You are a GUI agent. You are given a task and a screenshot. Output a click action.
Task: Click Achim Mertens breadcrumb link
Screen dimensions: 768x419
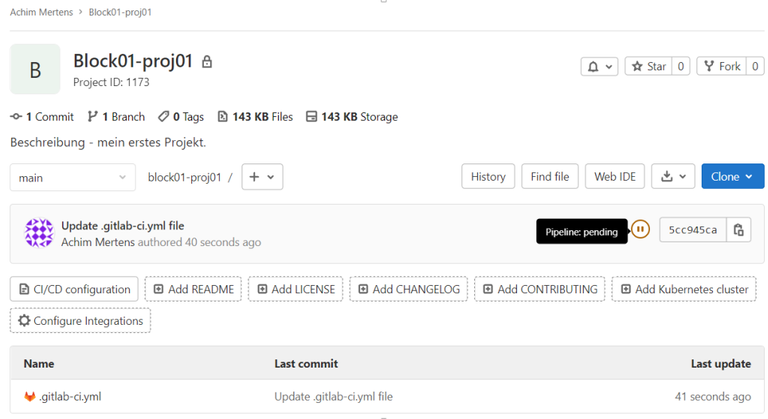(41, 12)
